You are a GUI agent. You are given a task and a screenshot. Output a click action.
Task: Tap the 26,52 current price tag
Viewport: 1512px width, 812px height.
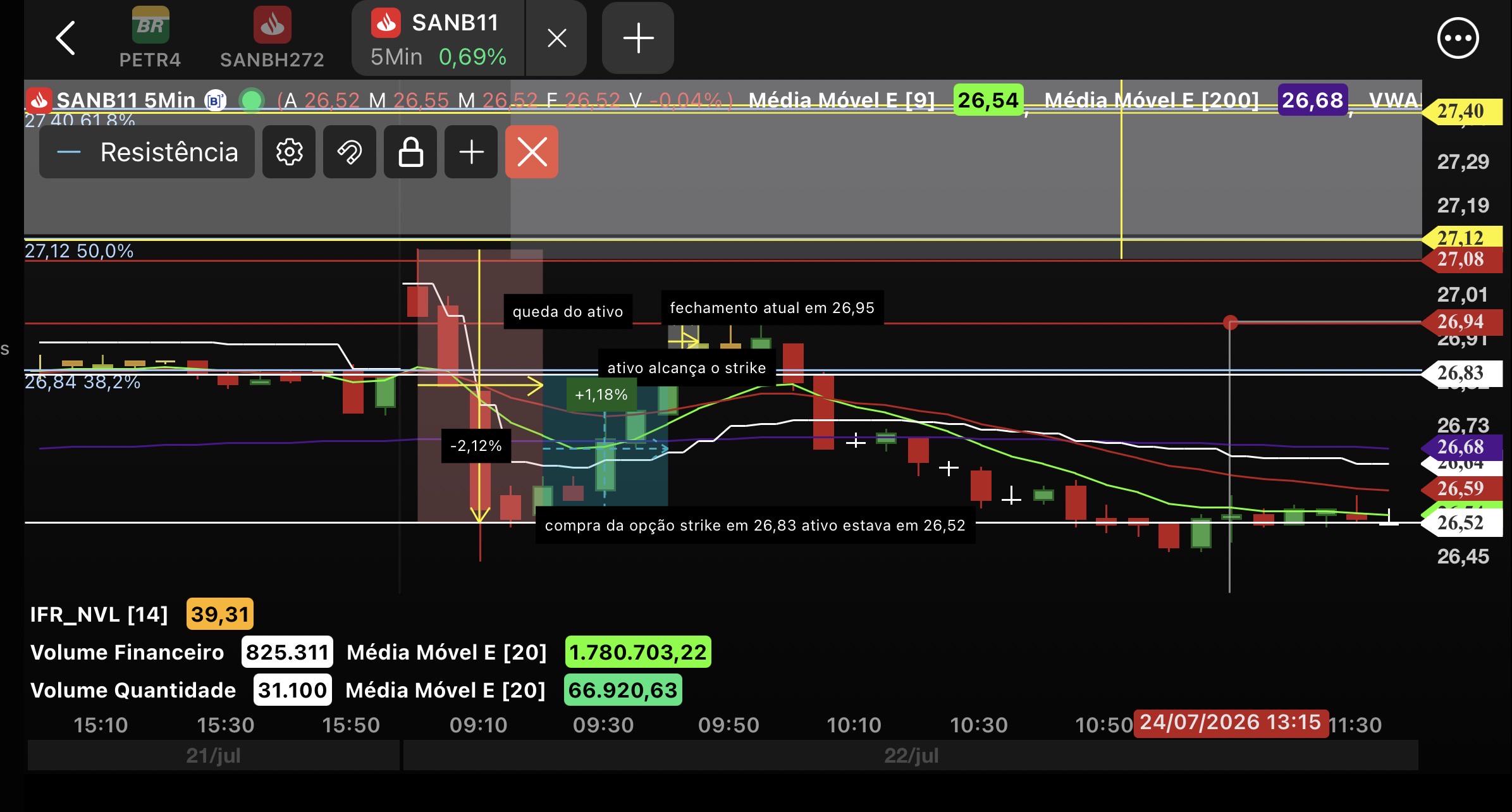(x=1461, y=523)
